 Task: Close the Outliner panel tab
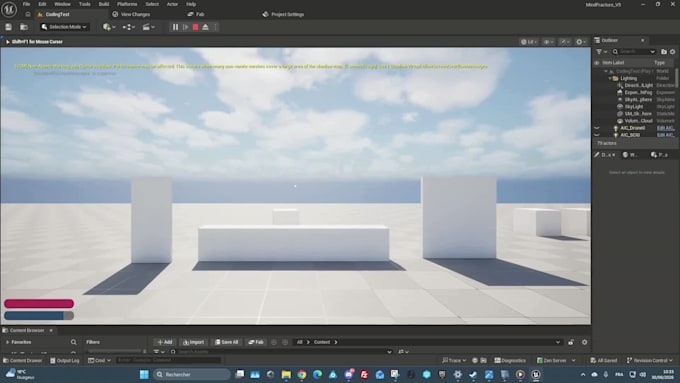[643, 40]
